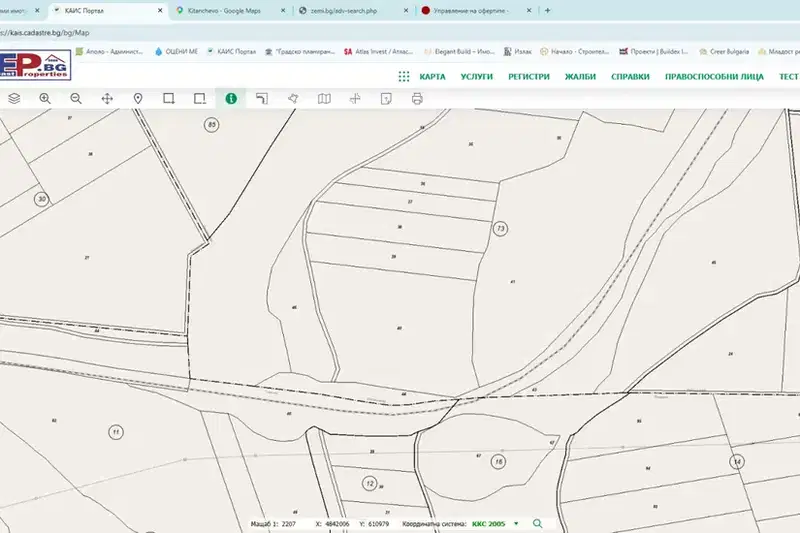Click the map label 73
800x533 pixels.
click(501, 229)
